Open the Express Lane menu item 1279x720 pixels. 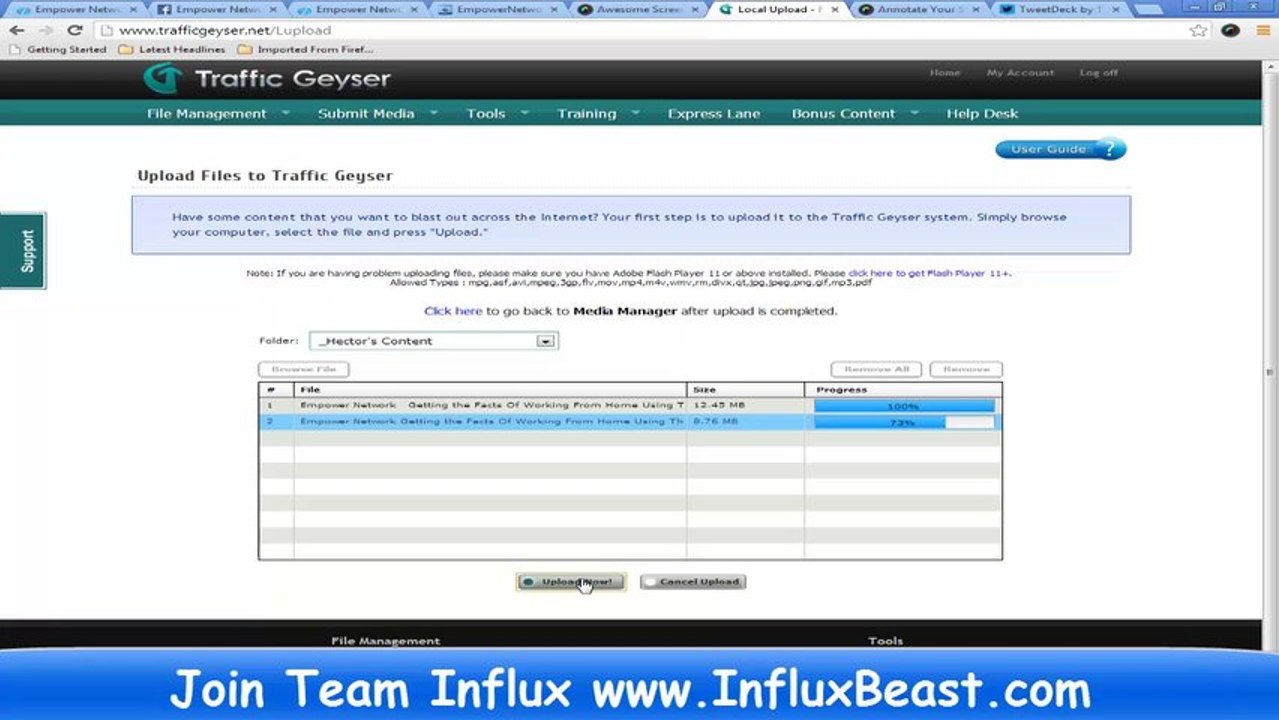pos(714,113)
